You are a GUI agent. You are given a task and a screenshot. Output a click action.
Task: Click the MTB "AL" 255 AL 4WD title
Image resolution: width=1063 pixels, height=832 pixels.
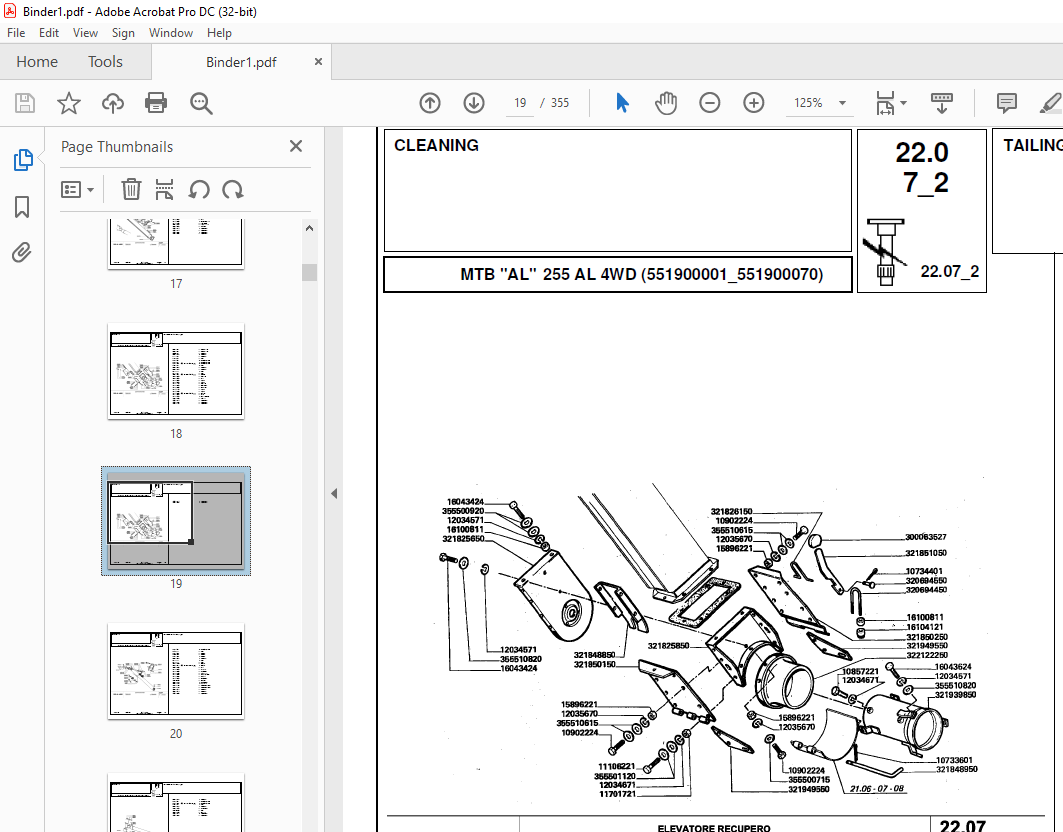(x=641, y=274)
